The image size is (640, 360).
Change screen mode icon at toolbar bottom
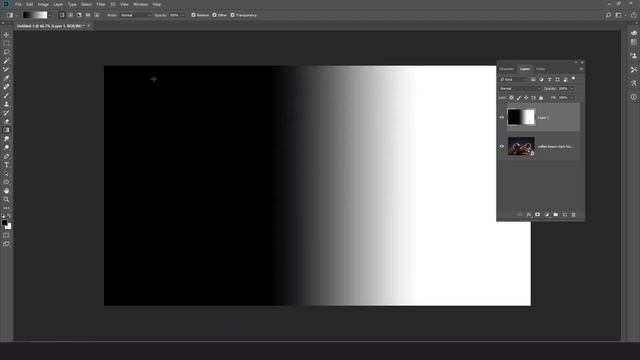click(6, 244)
